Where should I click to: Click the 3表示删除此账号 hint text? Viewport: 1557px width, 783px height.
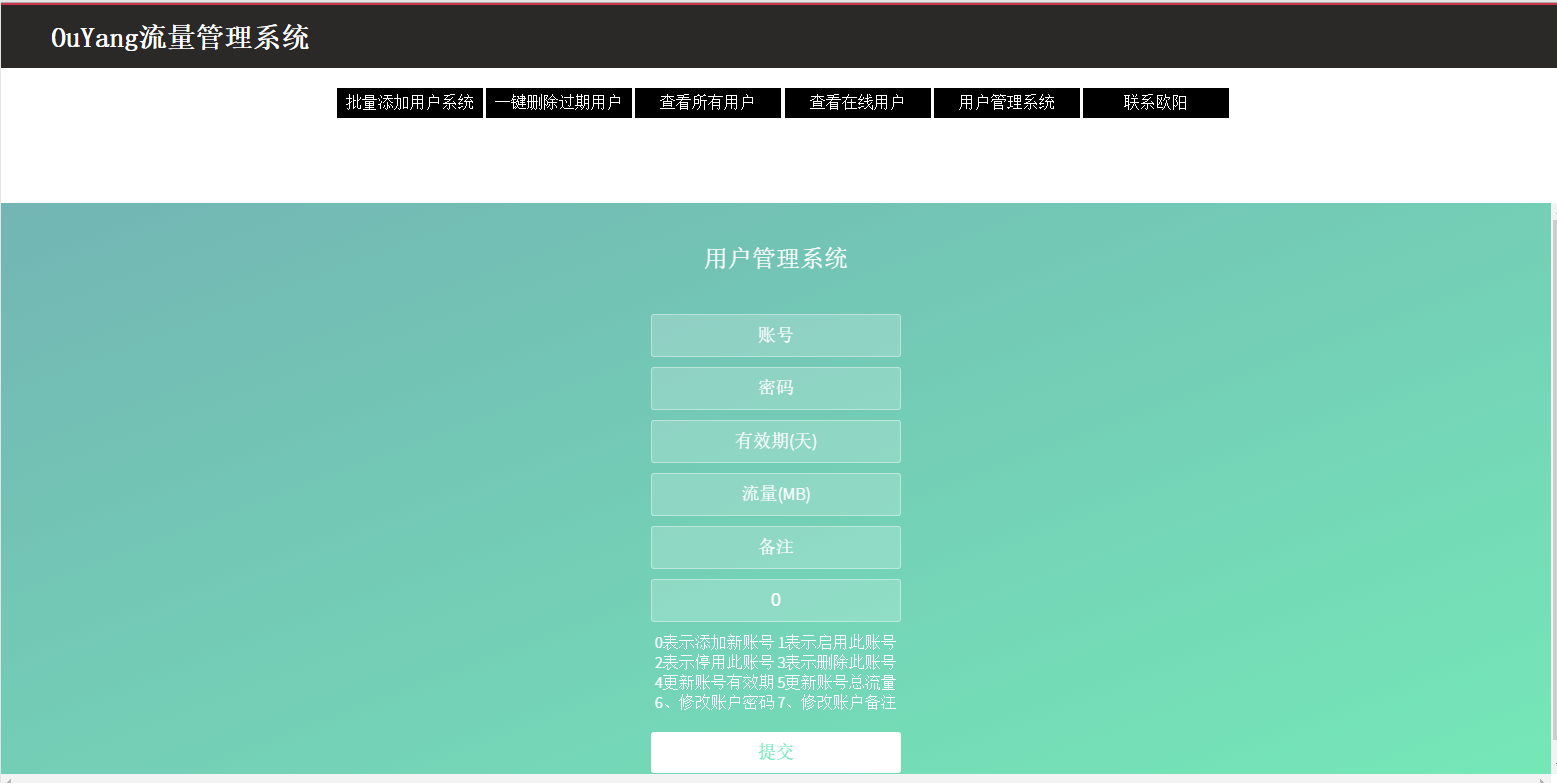836,662
